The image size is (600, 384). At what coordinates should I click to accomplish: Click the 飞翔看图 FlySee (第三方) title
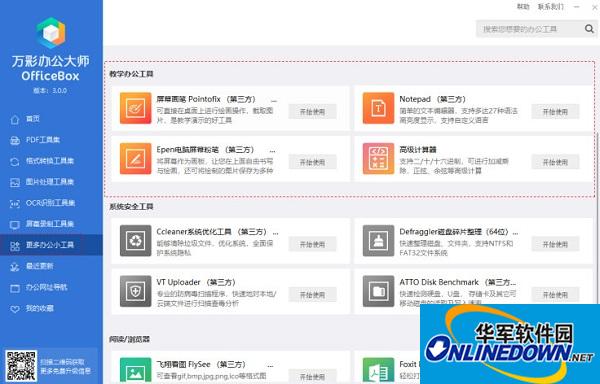201,364
